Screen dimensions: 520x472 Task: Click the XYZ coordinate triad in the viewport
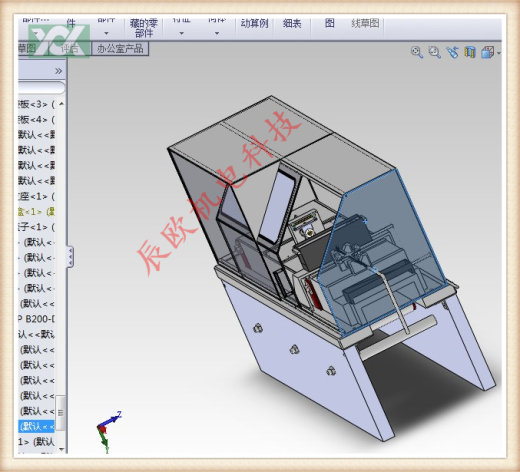[108, 431]
